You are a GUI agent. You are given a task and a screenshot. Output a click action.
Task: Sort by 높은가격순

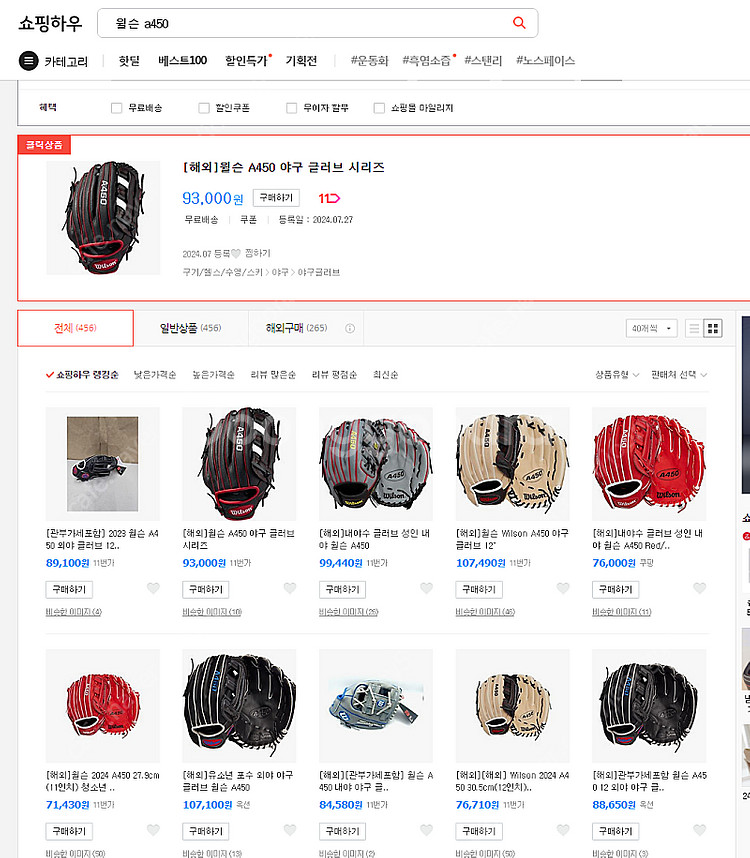[213, 375]
